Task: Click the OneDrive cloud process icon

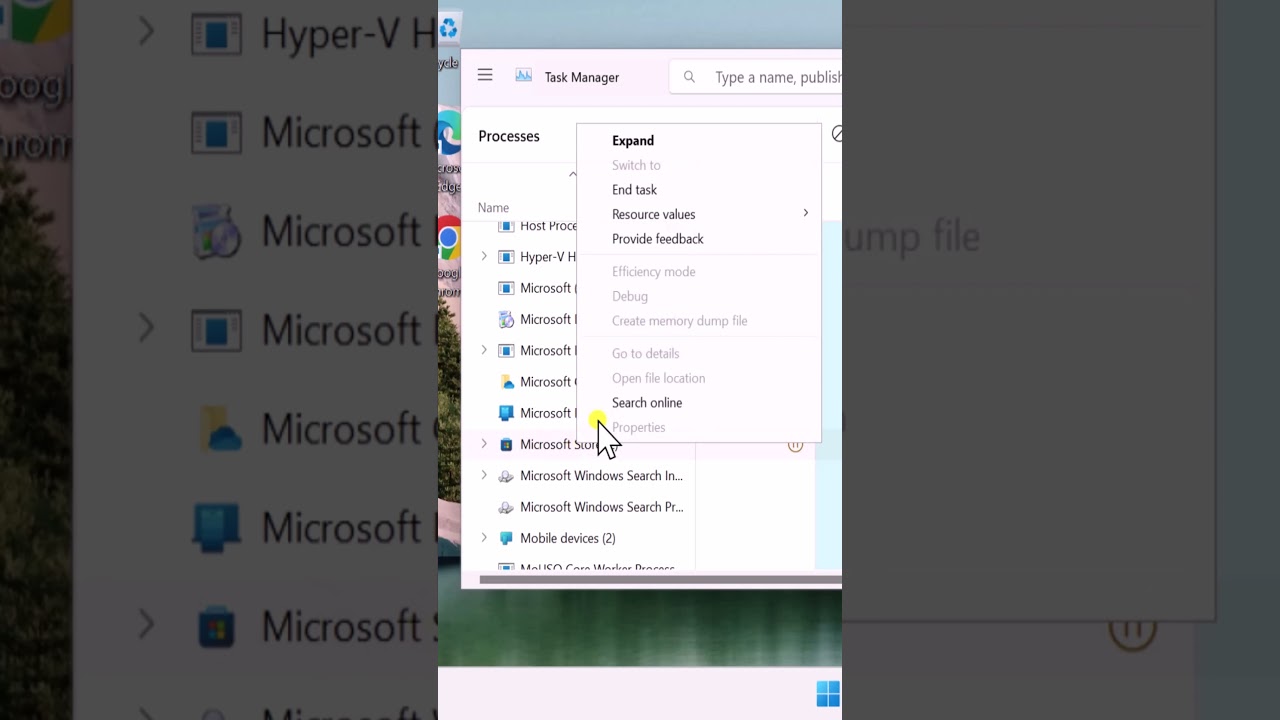Action: [x=506, y=382]
